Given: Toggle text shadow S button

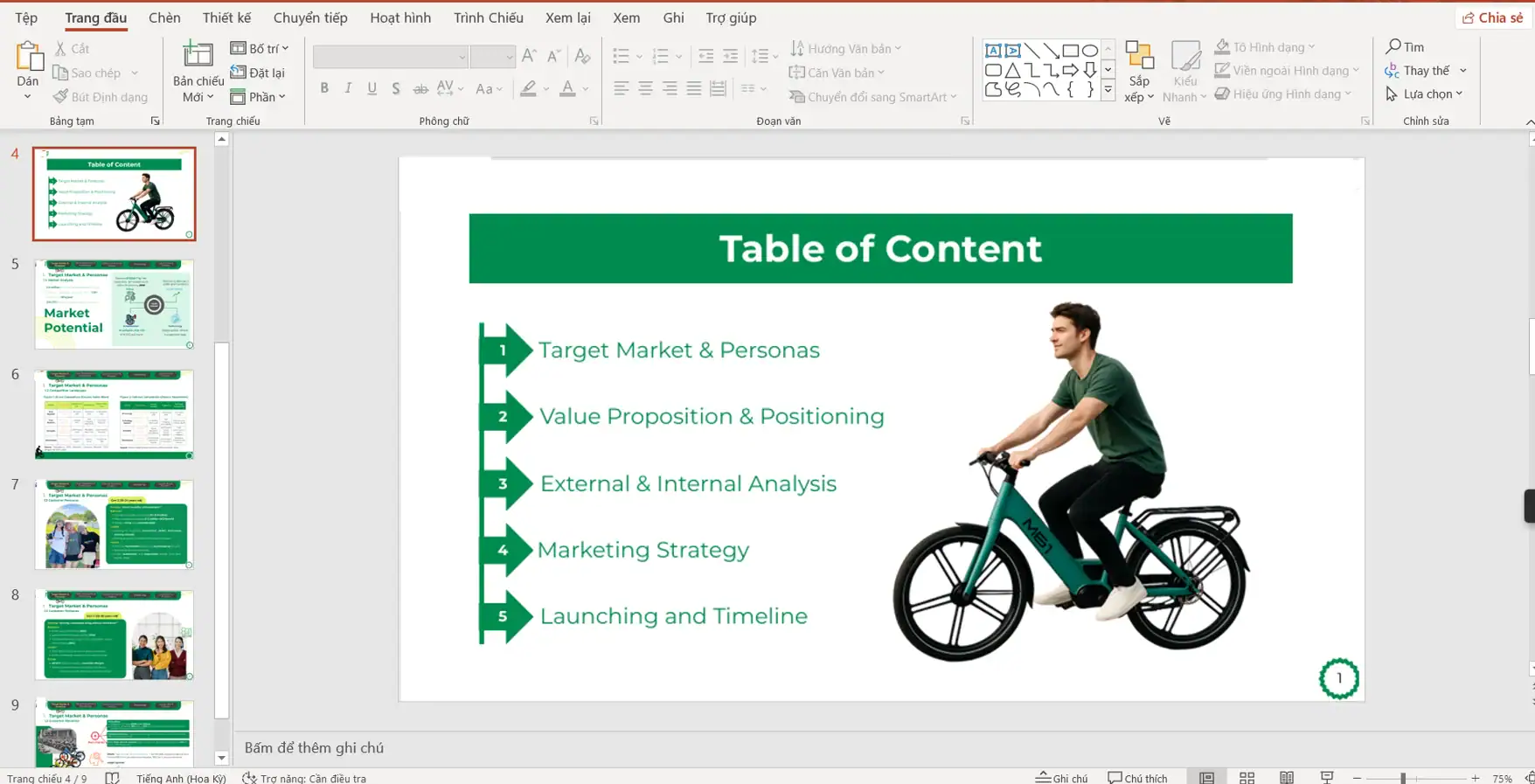Looking at the screenshot, I should click(x=396, y=88).
